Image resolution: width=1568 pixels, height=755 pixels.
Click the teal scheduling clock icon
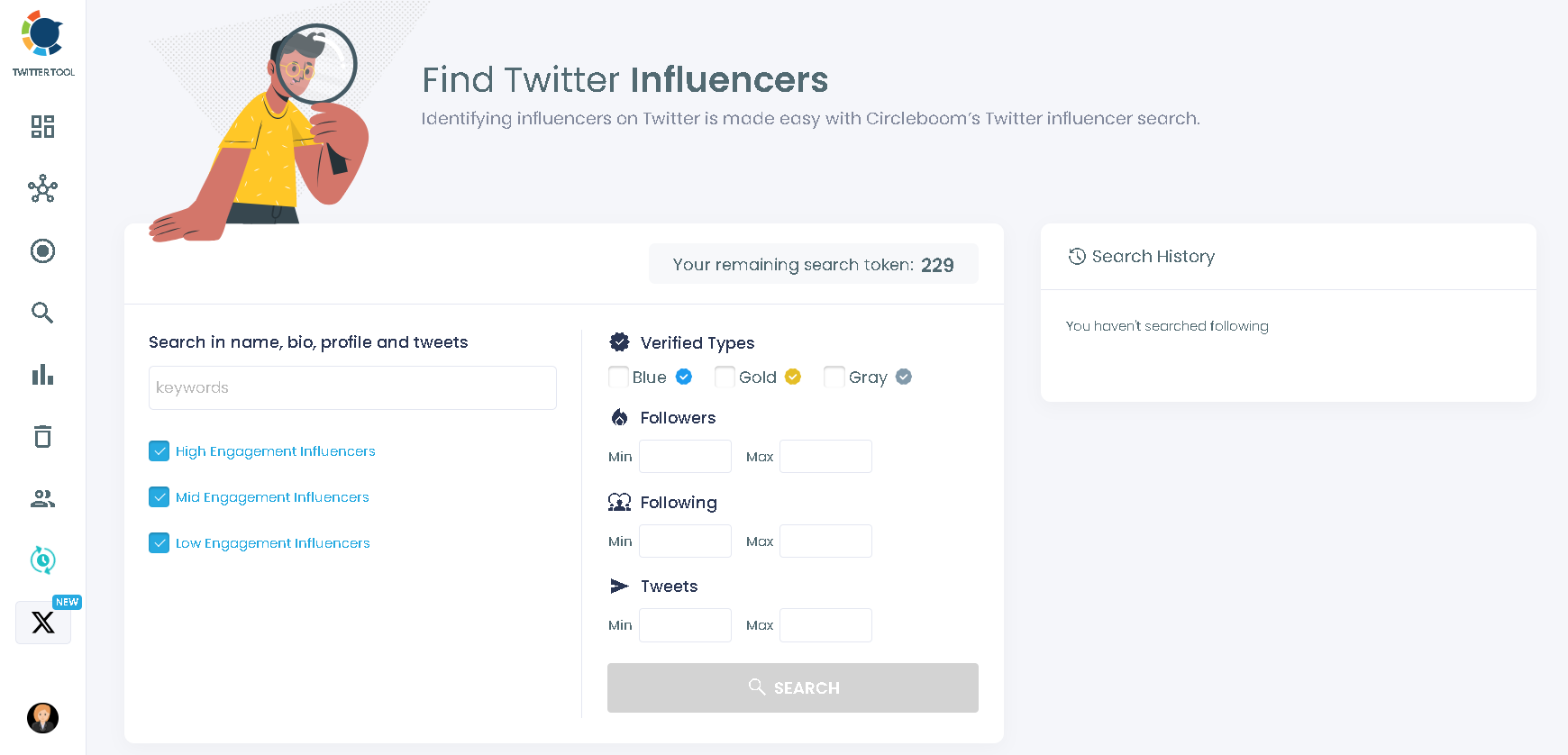(42, 560)
